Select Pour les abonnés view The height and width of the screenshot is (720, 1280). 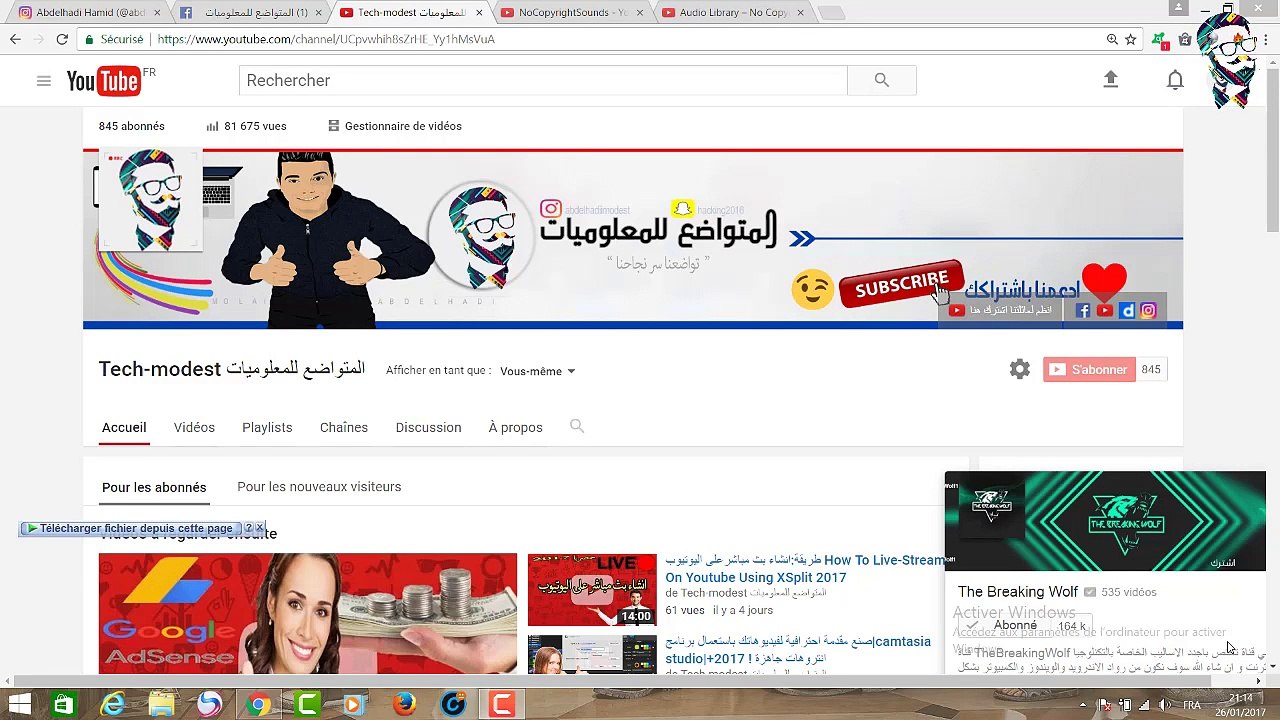[154, 487]
